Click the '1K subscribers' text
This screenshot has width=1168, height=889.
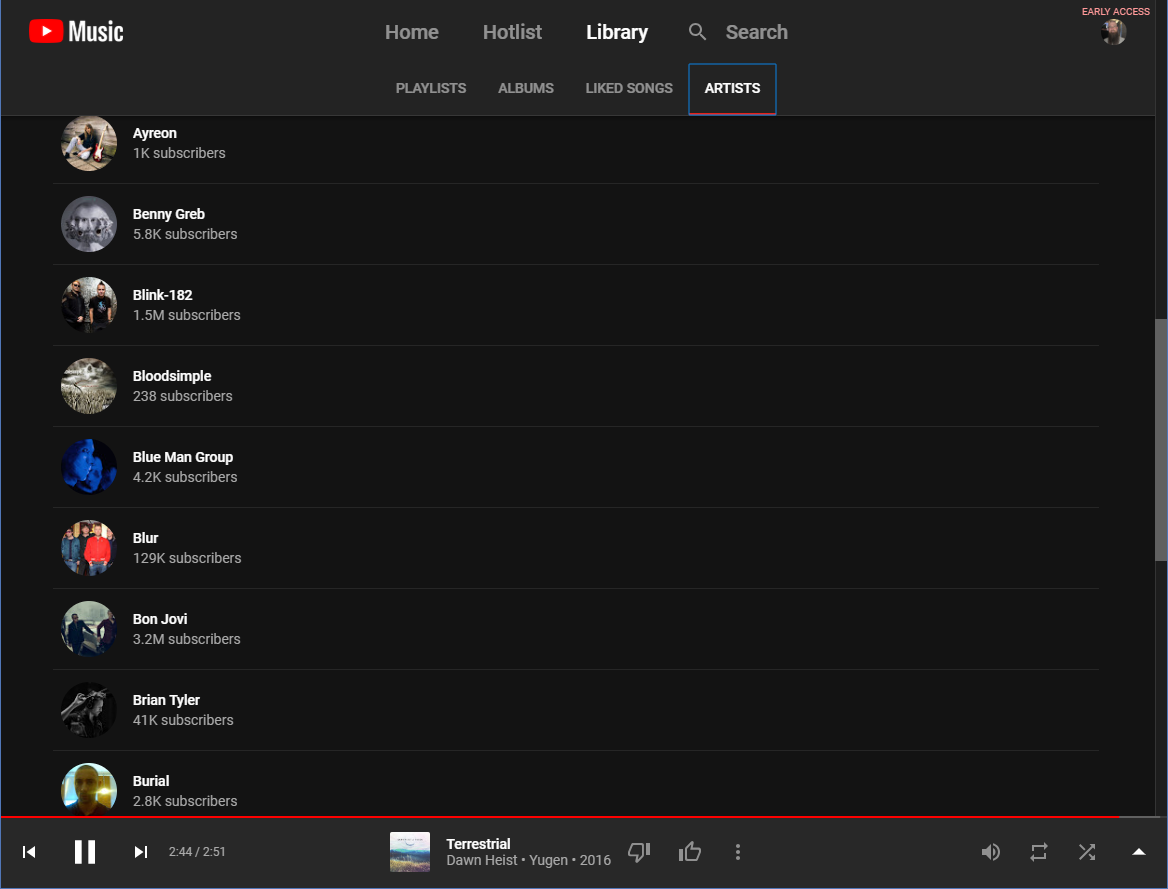[179, 154]
